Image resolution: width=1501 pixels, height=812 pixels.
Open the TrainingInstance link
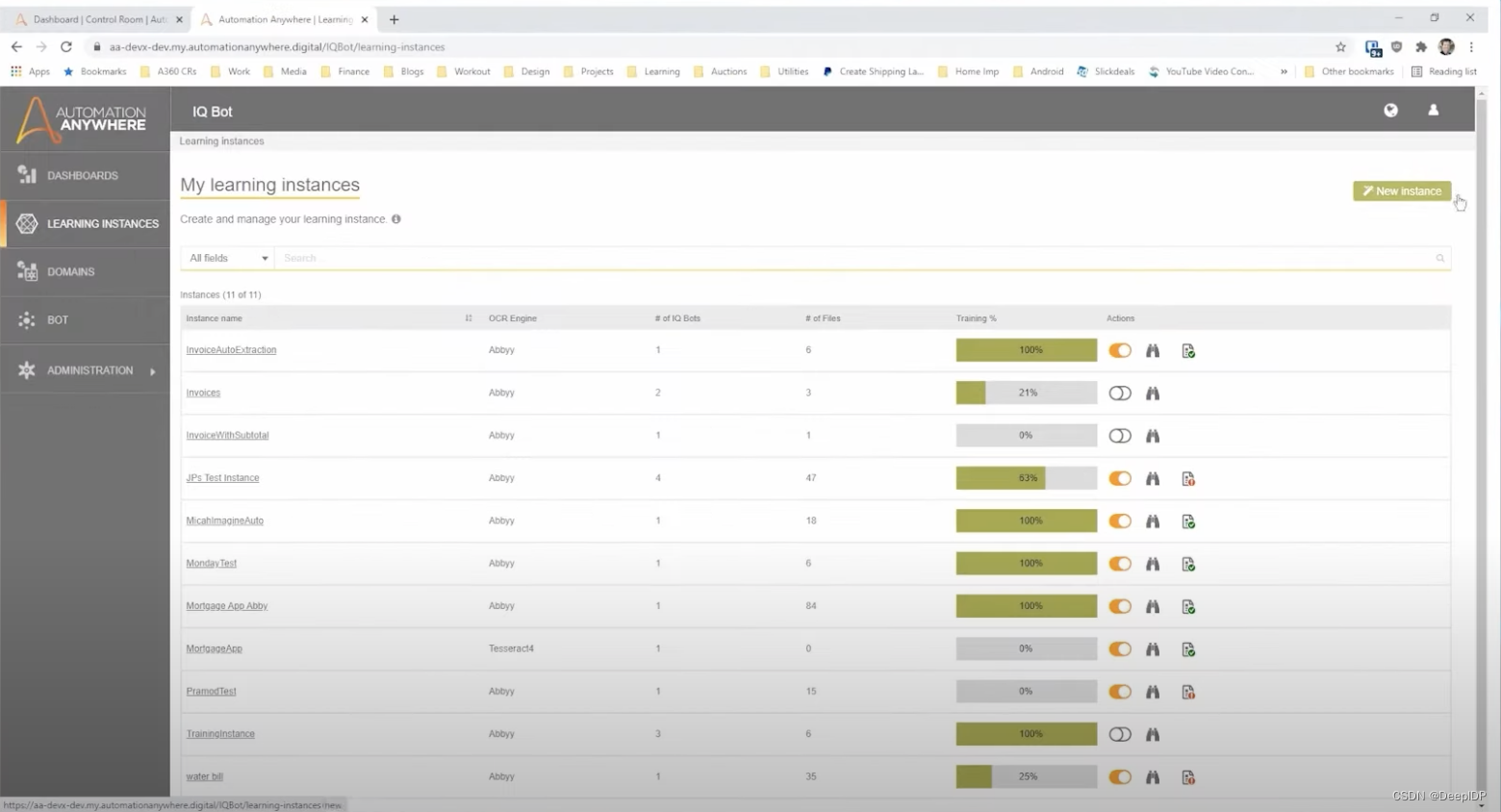pyautogui.click(x=220, y=734)
